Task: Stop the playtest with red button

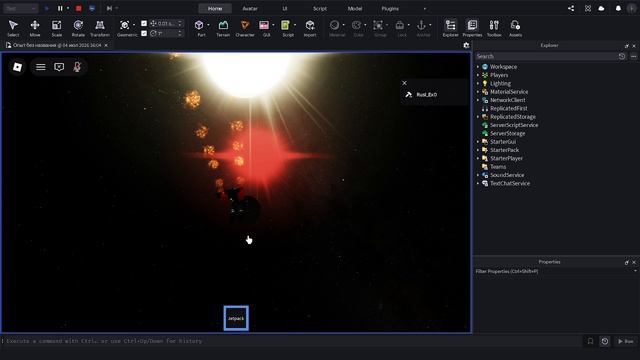Action: click(x=79, y=8)
